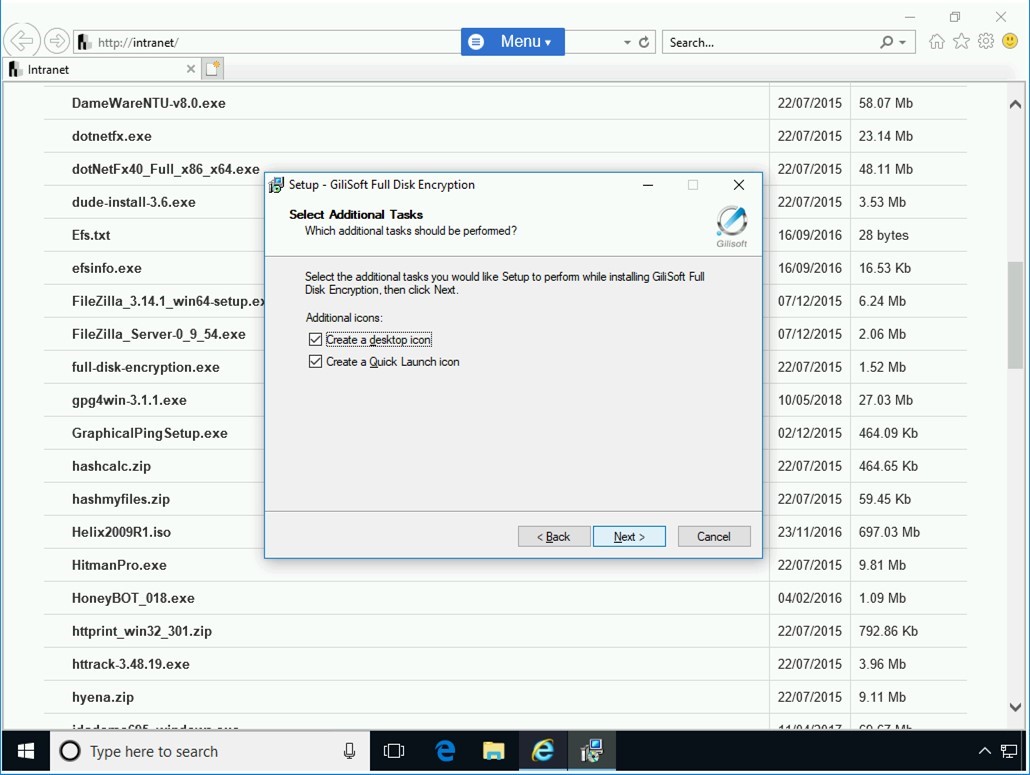Open a new browser tab

click(212, 69)
